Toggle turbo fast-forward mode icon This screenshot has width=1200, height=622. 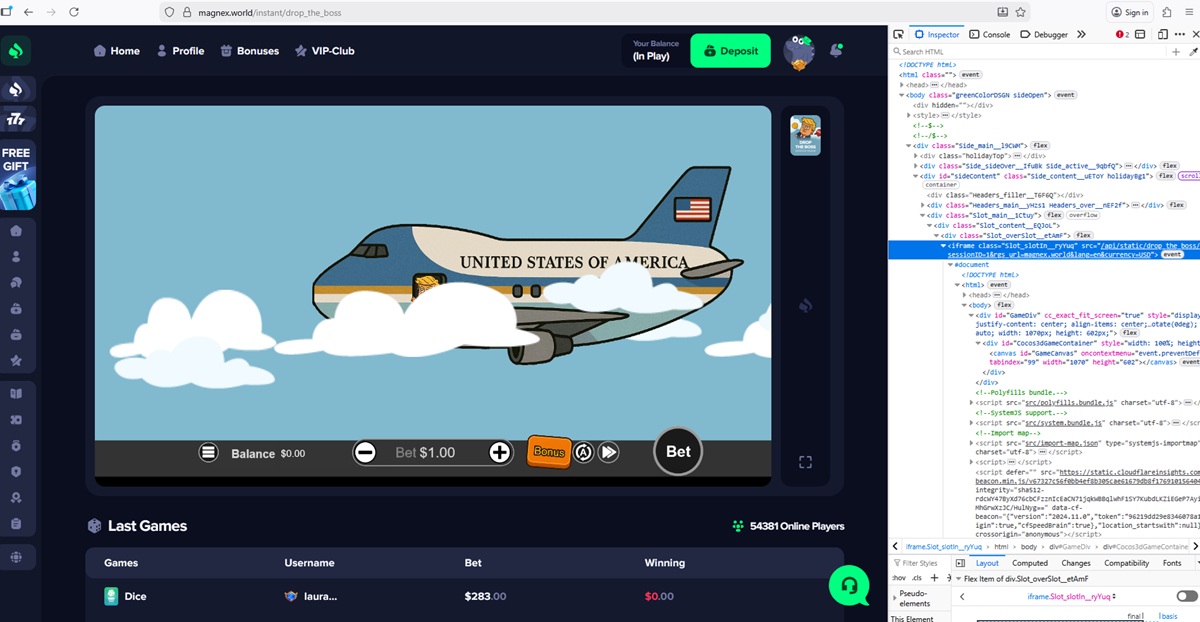(x=609, y=453)
